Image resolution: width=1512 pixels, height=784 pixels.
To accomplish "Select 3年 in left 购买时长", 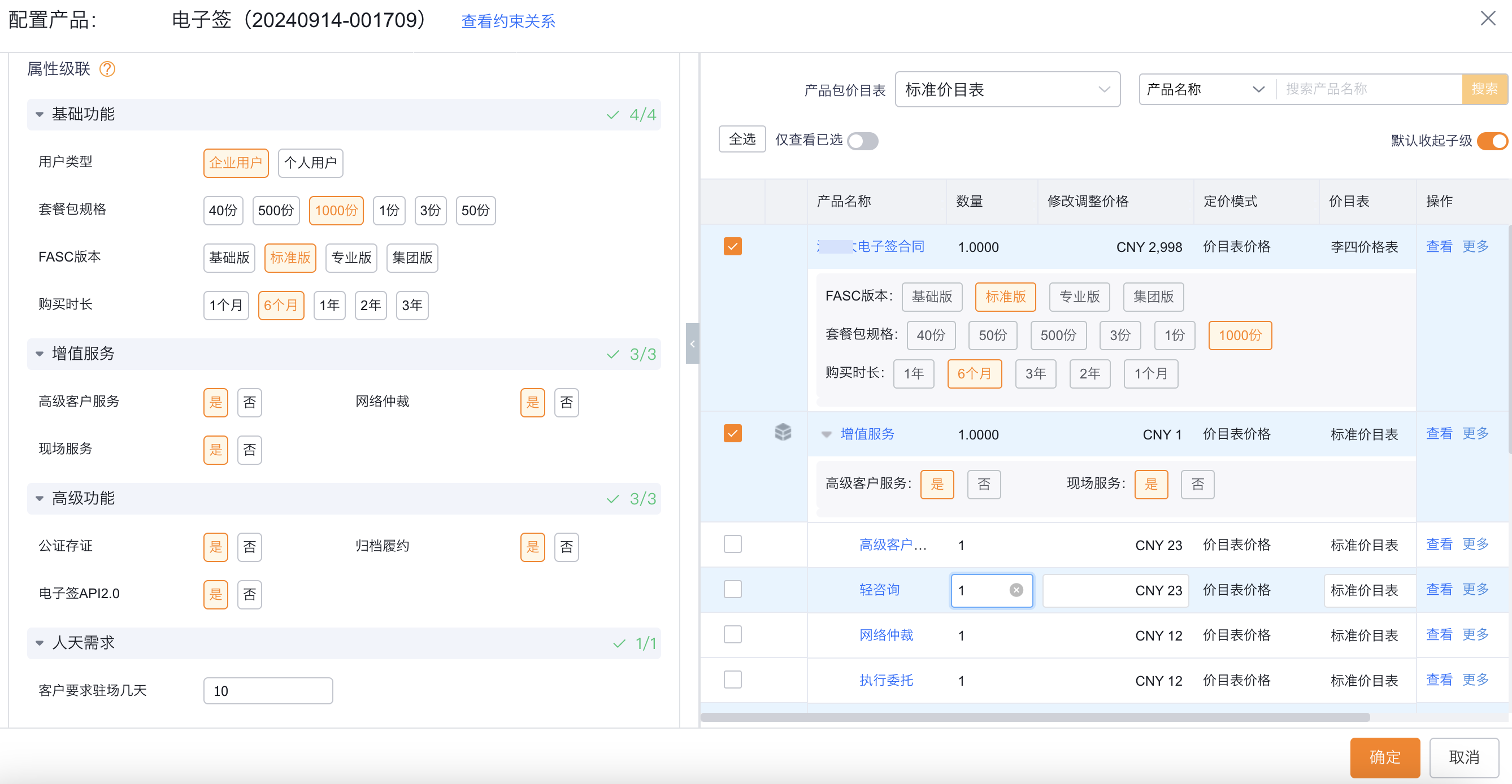I will pos(412,305).
